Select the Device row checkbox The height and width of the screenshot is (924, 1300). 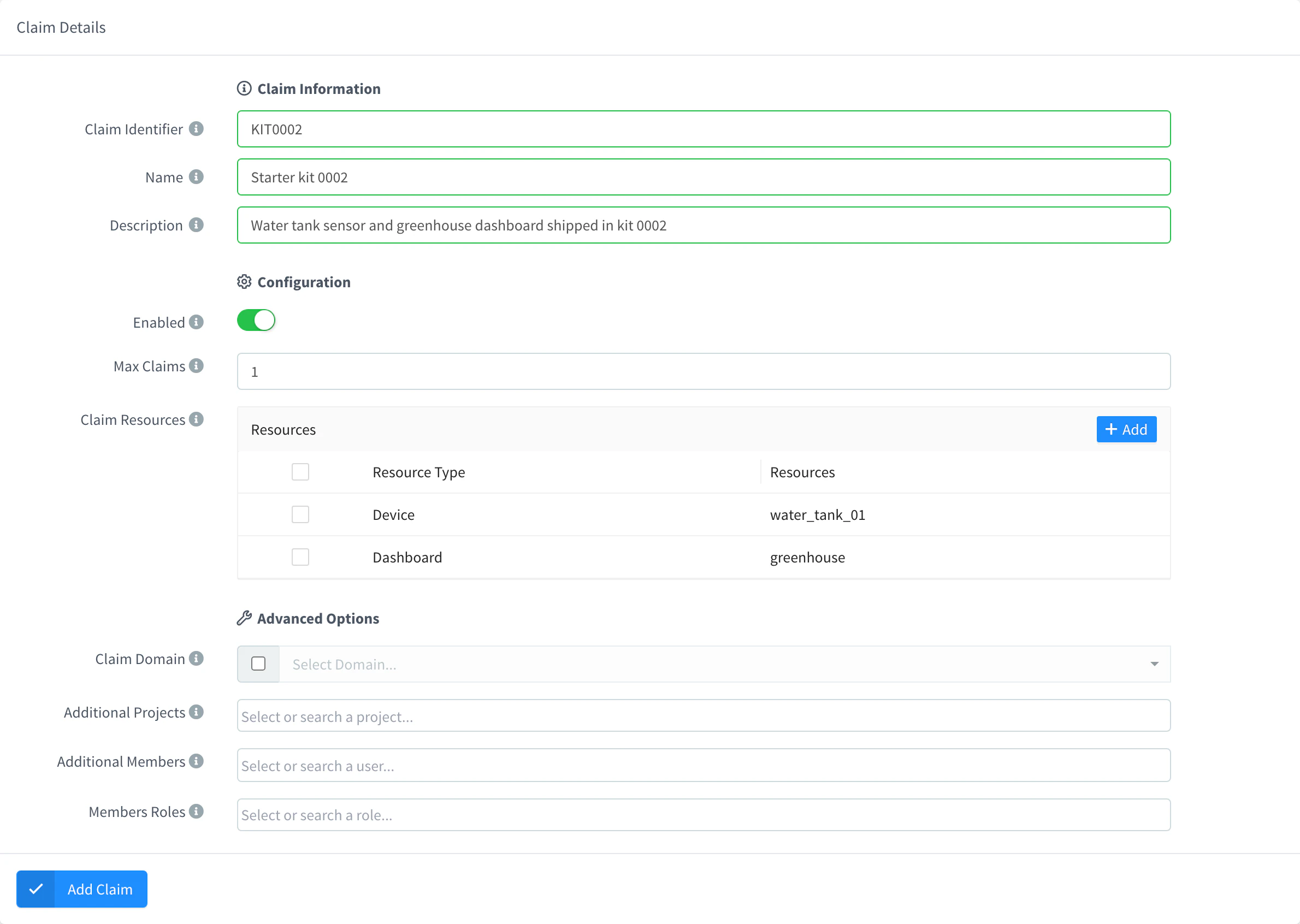point(300,514)
